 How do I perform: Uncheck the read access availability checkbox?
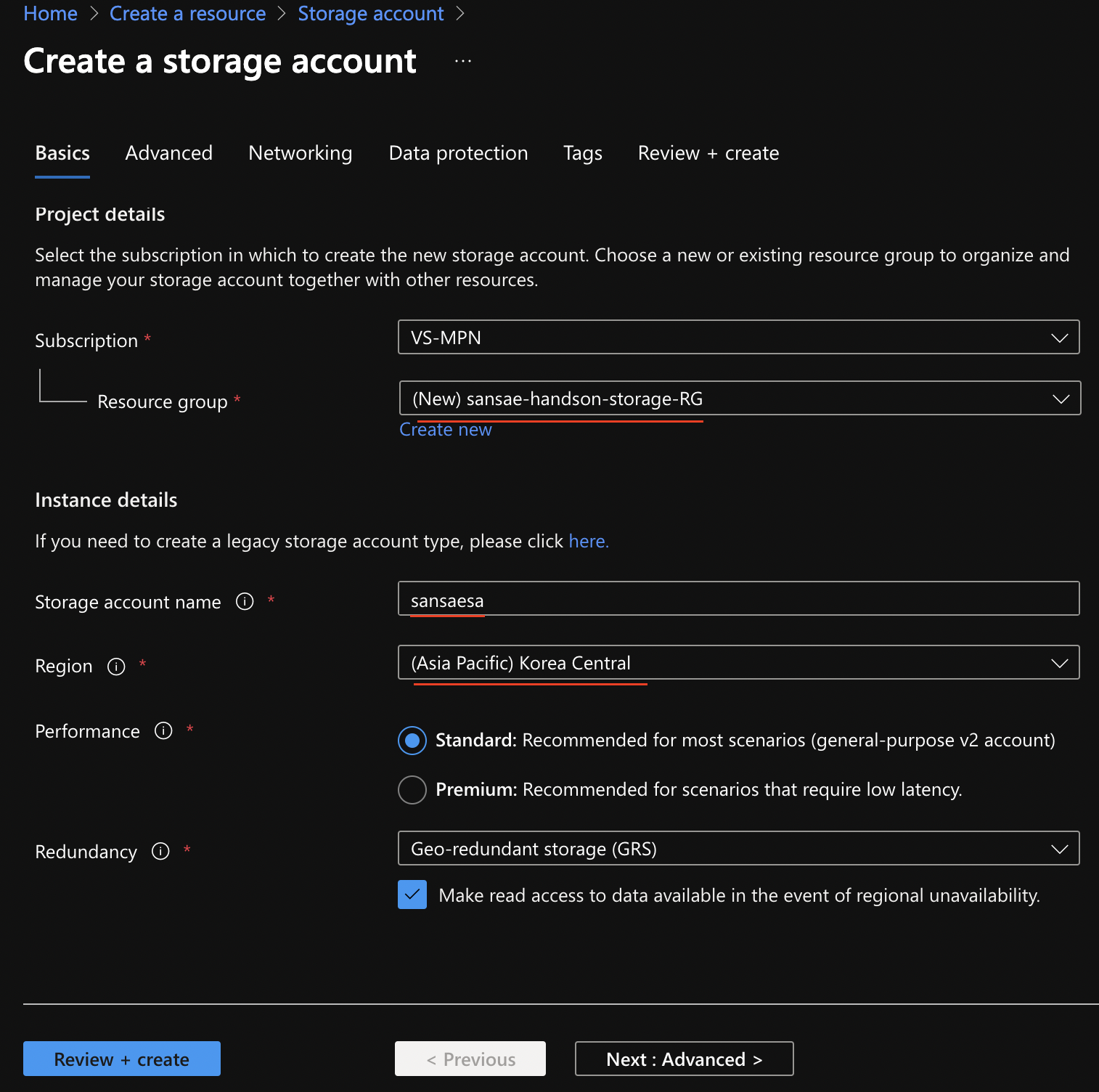[412, 895]
